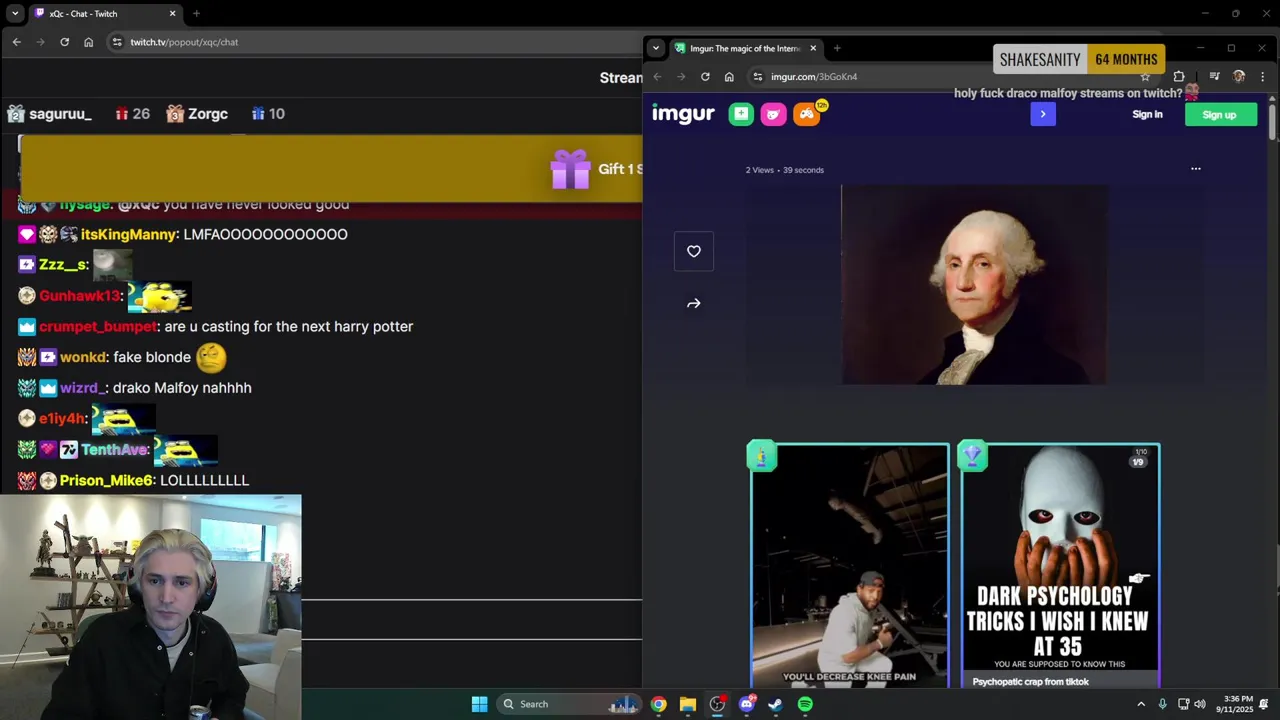Image resolution: width=1280 pixels, height=720 pixels.
Task: Reload the Twitch chat page
Action: tap(64, 42)
